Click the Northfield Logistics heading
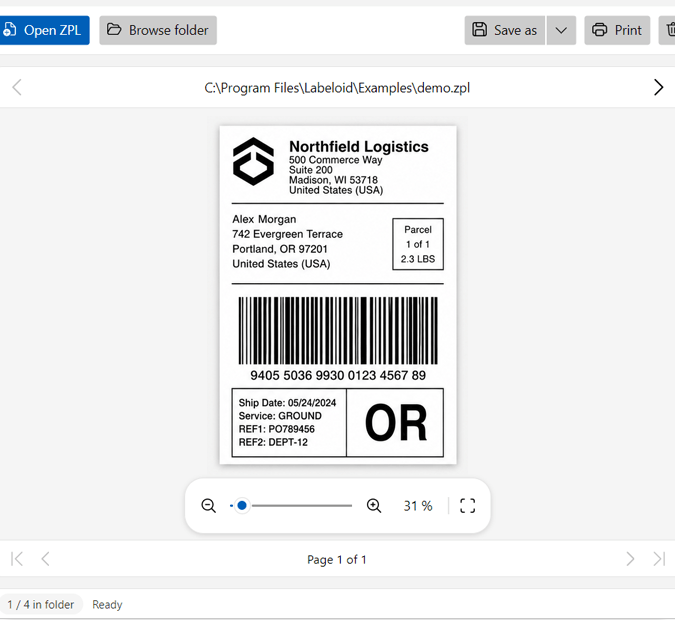675x620 pixels. pos(359,146)
